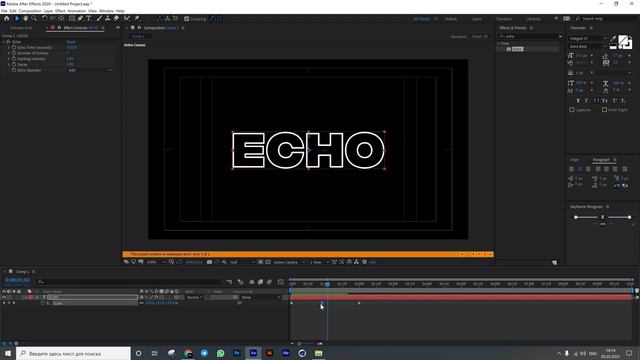Select the Horizontal Type tool
The image size is (640, 360).
coord(89,18)
